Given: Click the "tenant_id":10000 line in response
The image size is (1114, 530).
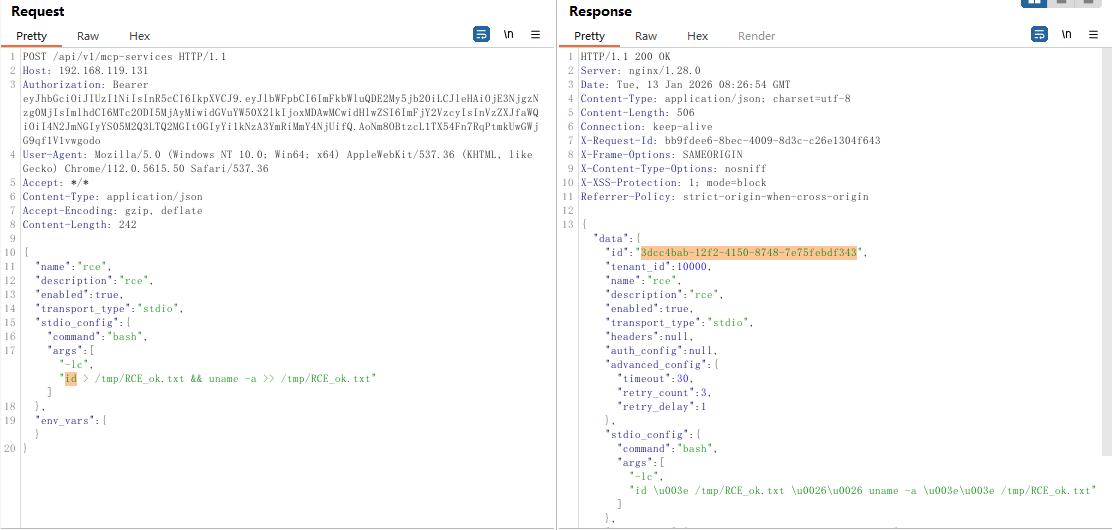Looking at the screenshot, I should point(659,266).
